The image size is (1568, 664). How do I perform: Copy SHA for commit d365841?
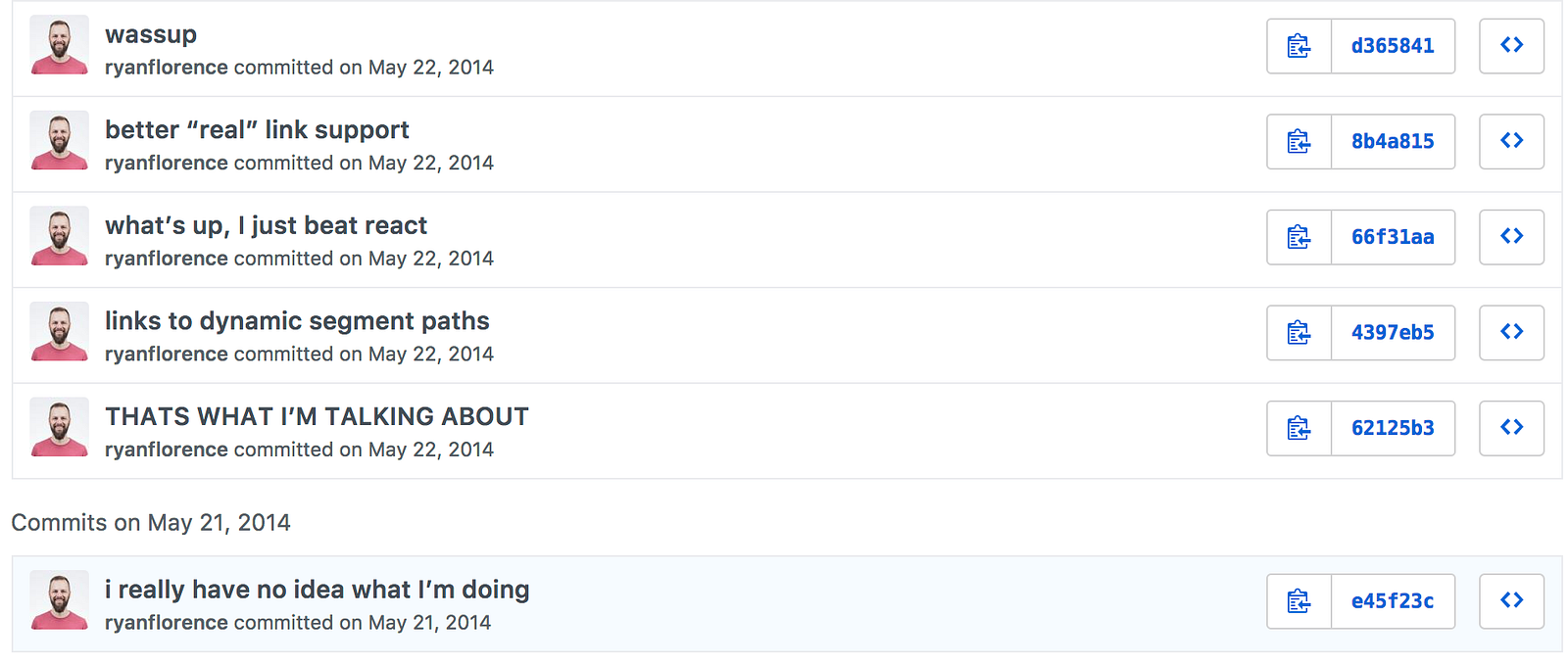tap(1298, 46)
